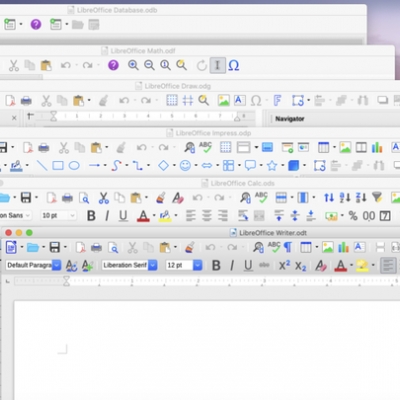Insert an image in Writer
The height and width of the screenshot is (400, 400).
328,247
